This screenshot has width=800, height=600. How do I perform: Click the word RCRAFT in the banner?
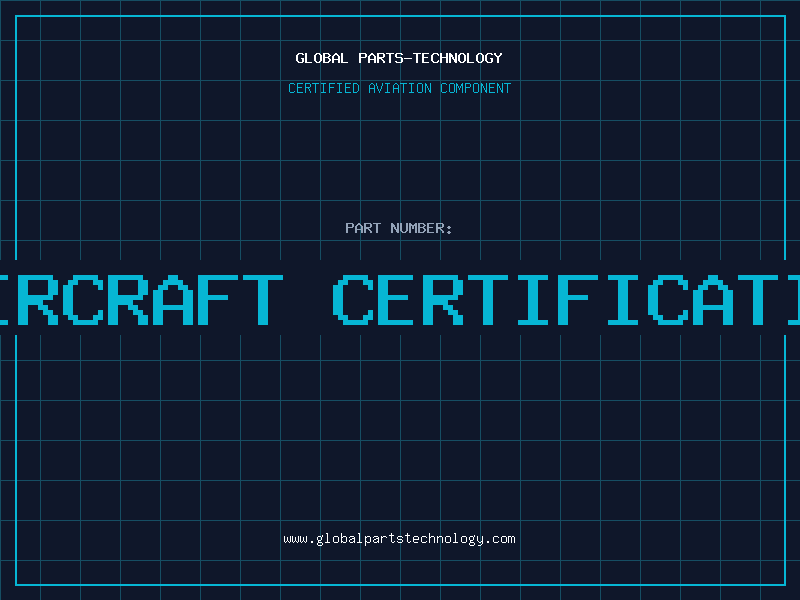pyautogui.click(x=150, y=298)
